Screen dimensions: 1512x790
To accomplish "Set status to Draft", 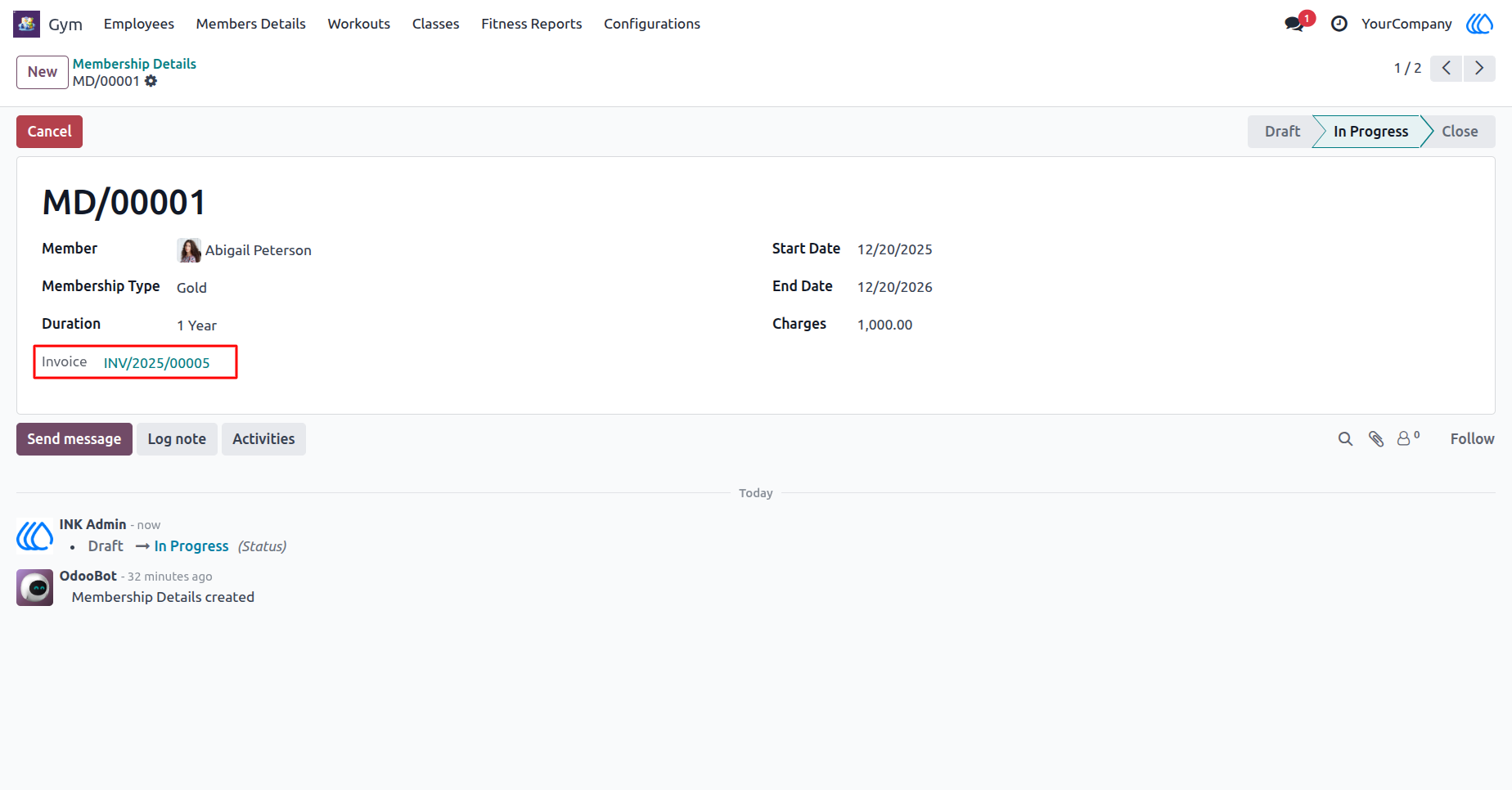I will pyautogui.click(x=1282, y=132).
